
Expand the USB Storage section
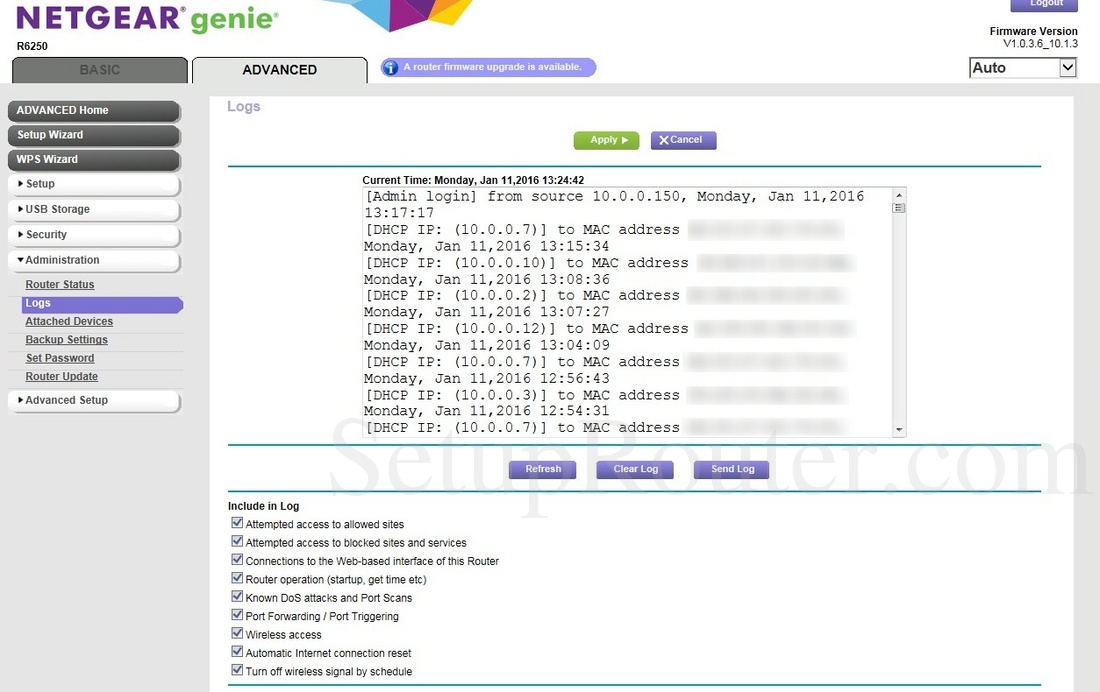94,209
